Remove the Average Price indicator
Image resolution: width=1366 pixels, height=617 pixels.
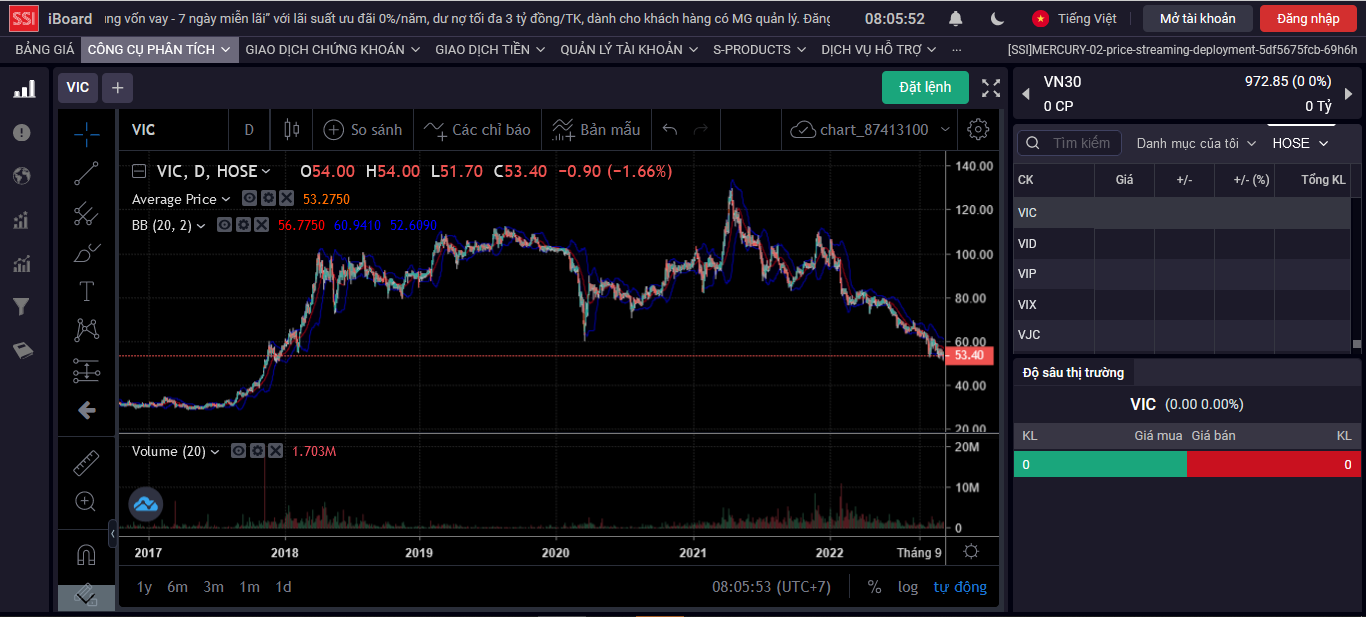286,199
